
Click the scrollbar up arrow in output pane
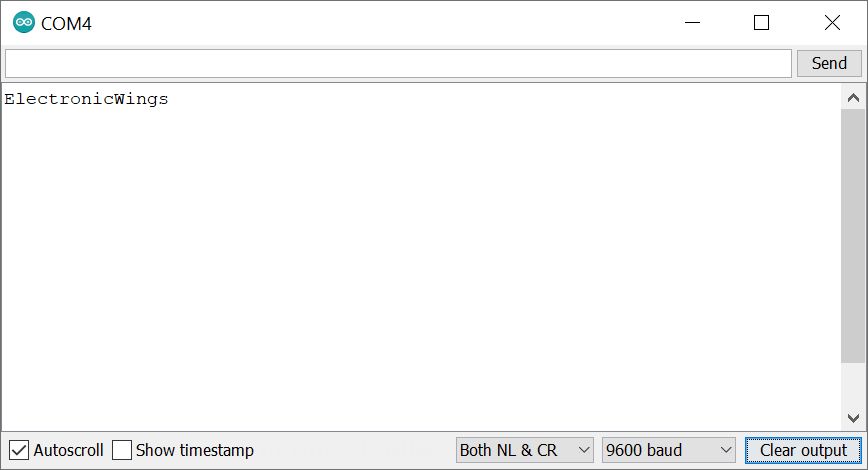pos(853,98)
